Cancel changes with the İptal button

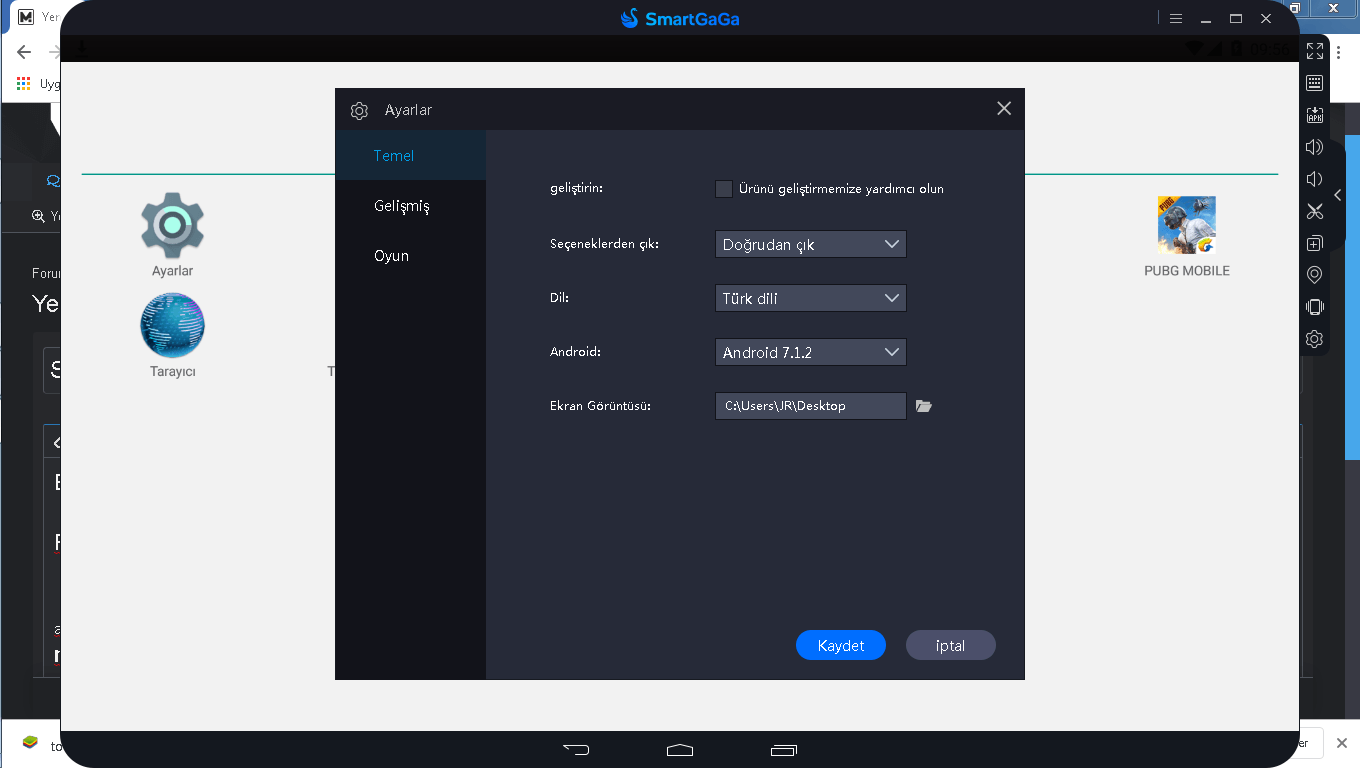coord(951,645)
